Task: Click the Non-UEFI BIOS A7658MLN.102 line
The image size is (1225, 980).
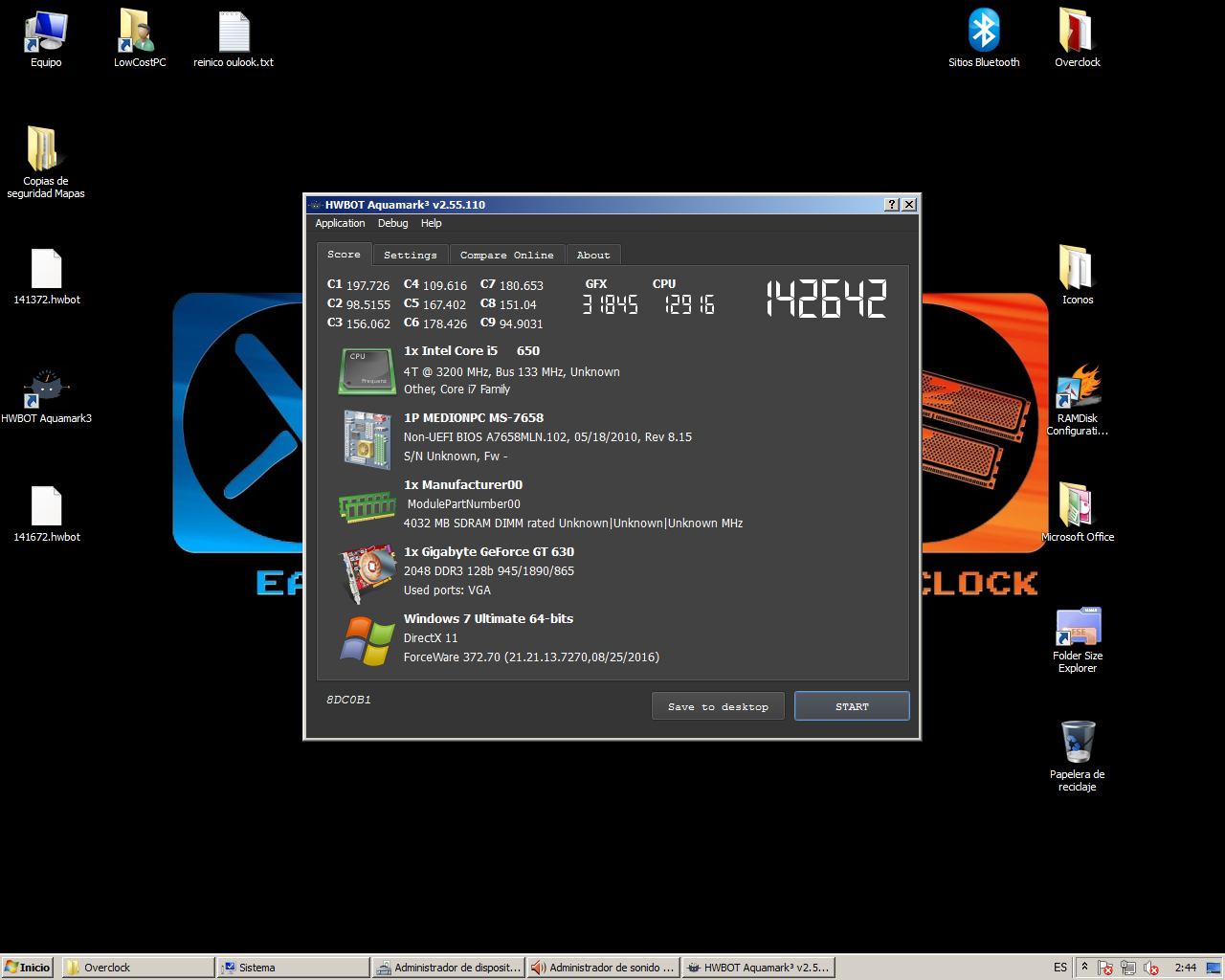Action: [547, 437]
